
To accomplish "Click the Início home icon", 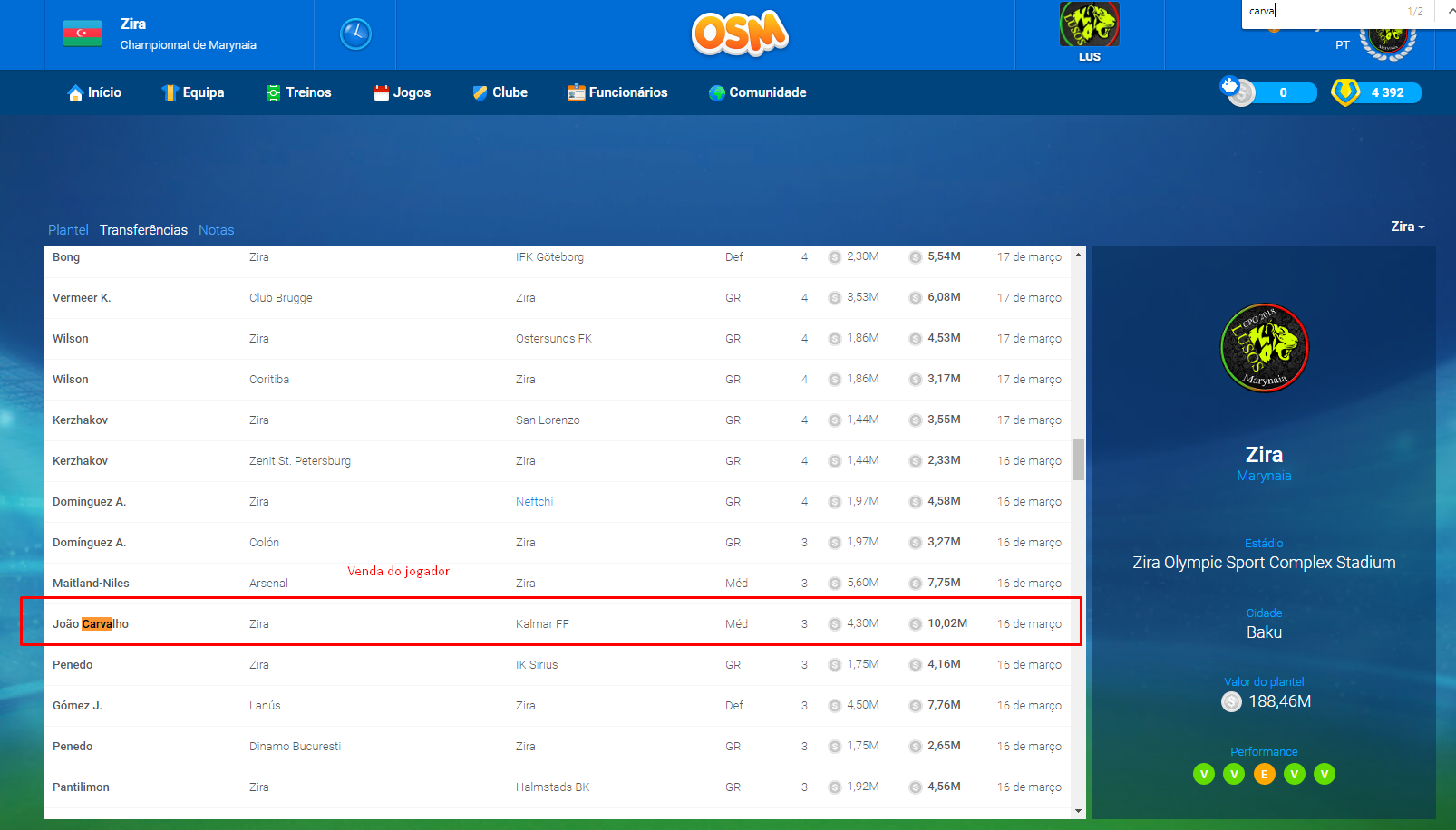I will pyautogui.click(x=75, y=92).
